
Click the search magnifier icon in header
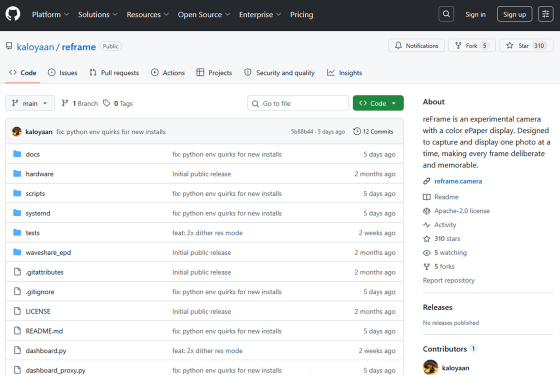(x=446, y=14)
